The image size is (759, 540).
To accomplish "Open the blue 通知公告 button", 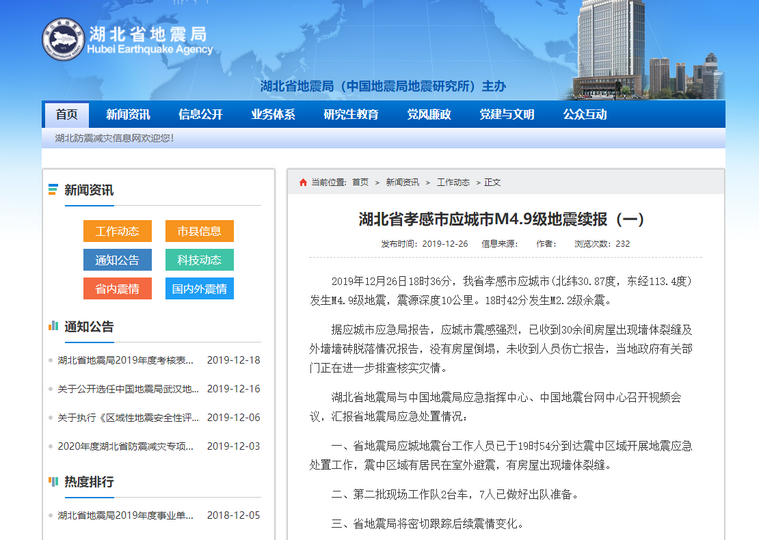I will coord(117,260).
